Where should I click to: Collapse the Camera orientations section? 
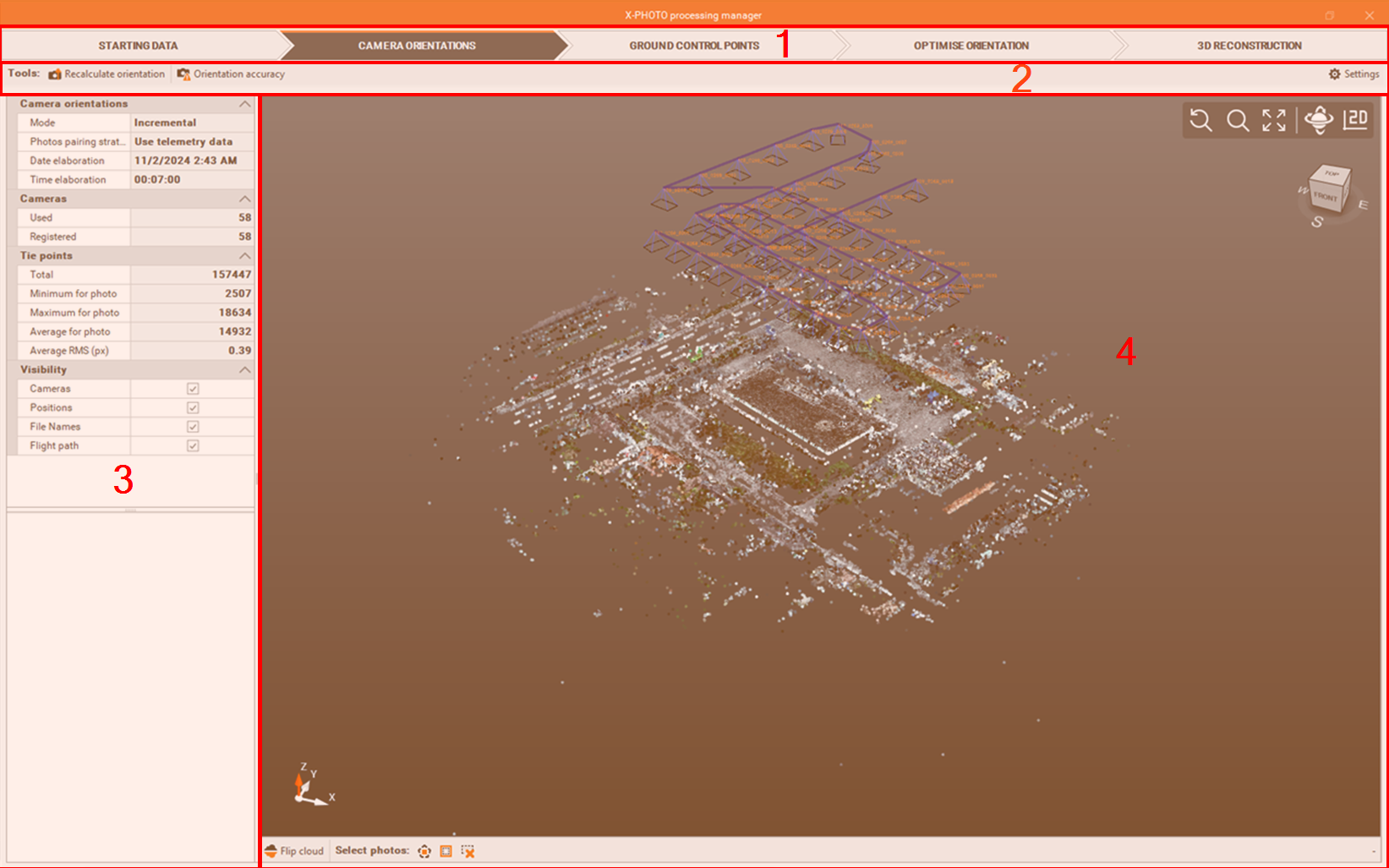click(x=244, y=104)
